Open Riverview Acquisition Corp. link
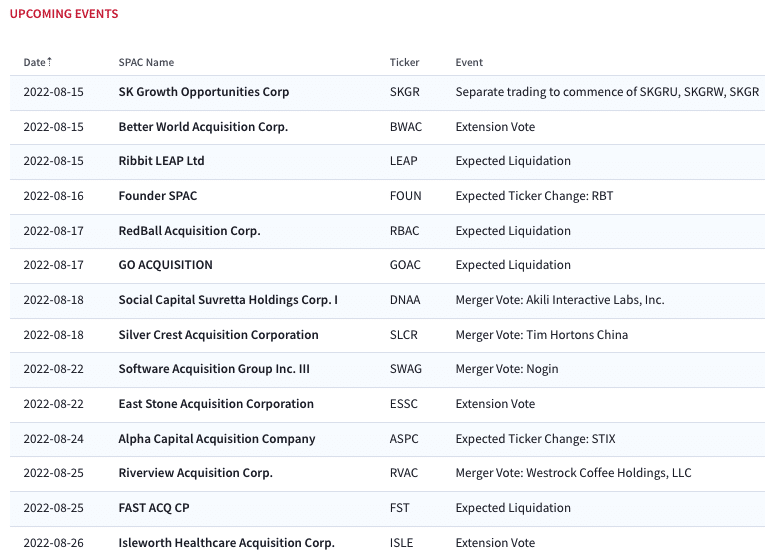This screenshot has width=765, height=558. 196,473
